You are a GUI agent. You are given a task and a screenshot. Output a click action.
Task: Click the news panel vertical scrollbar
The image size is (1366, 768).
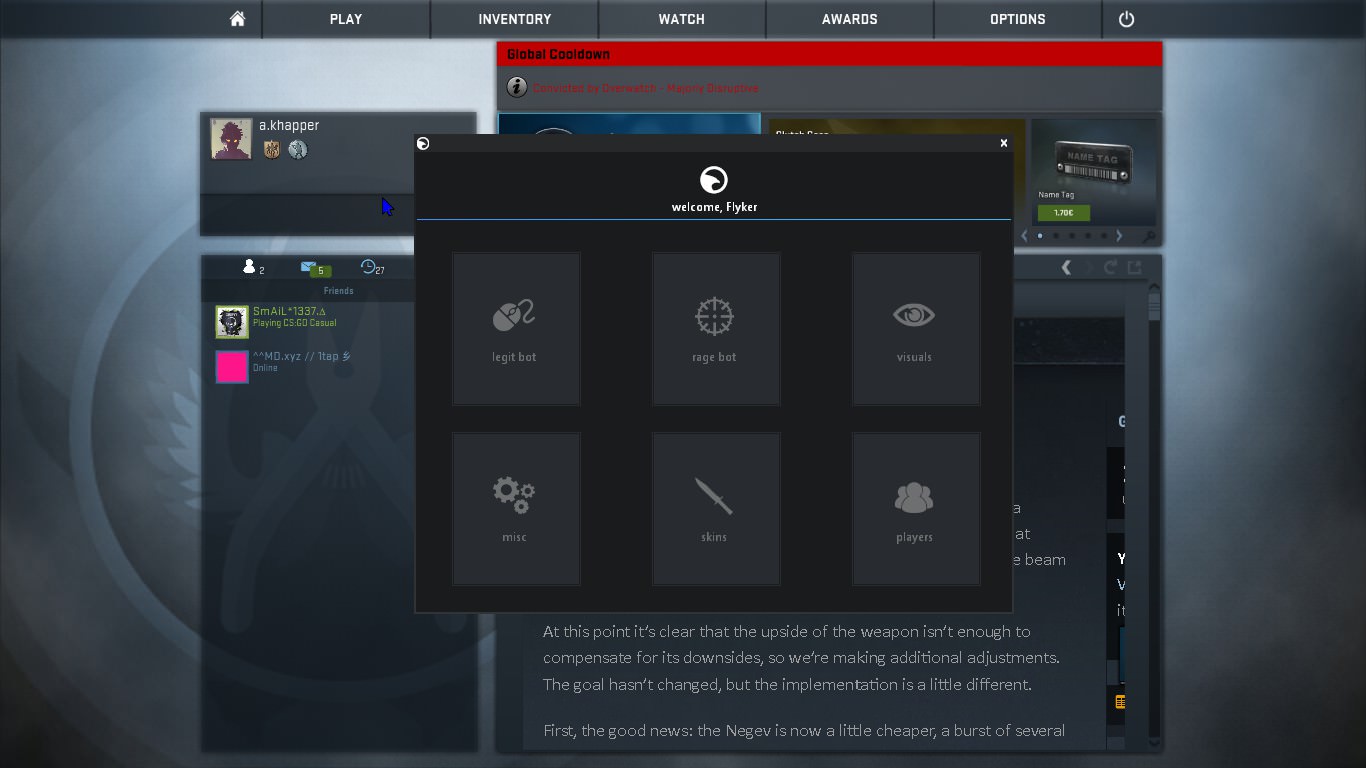(x=1154, y=307)
